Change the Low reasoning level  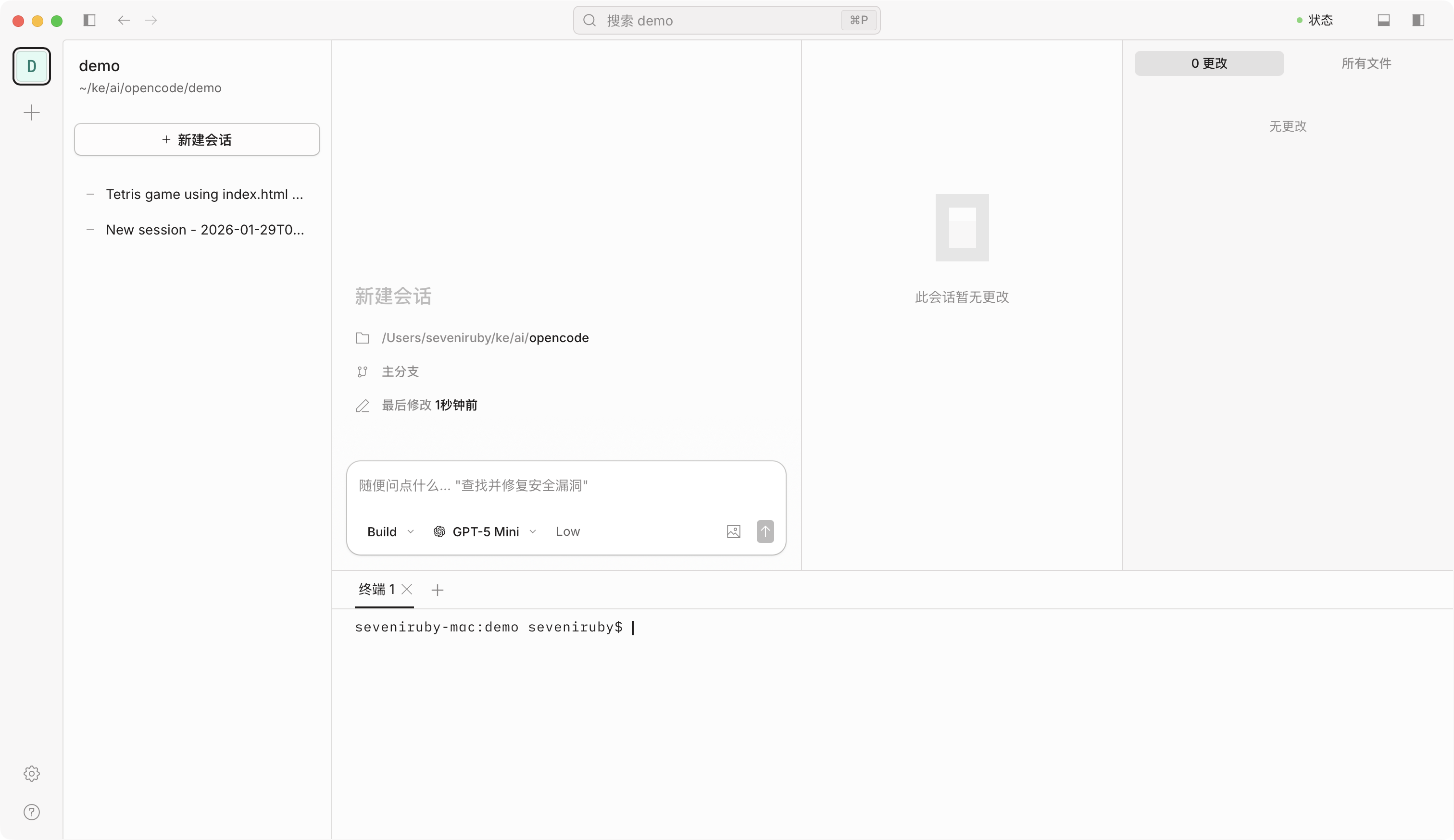pyautogui.click(x=568, y=531)
